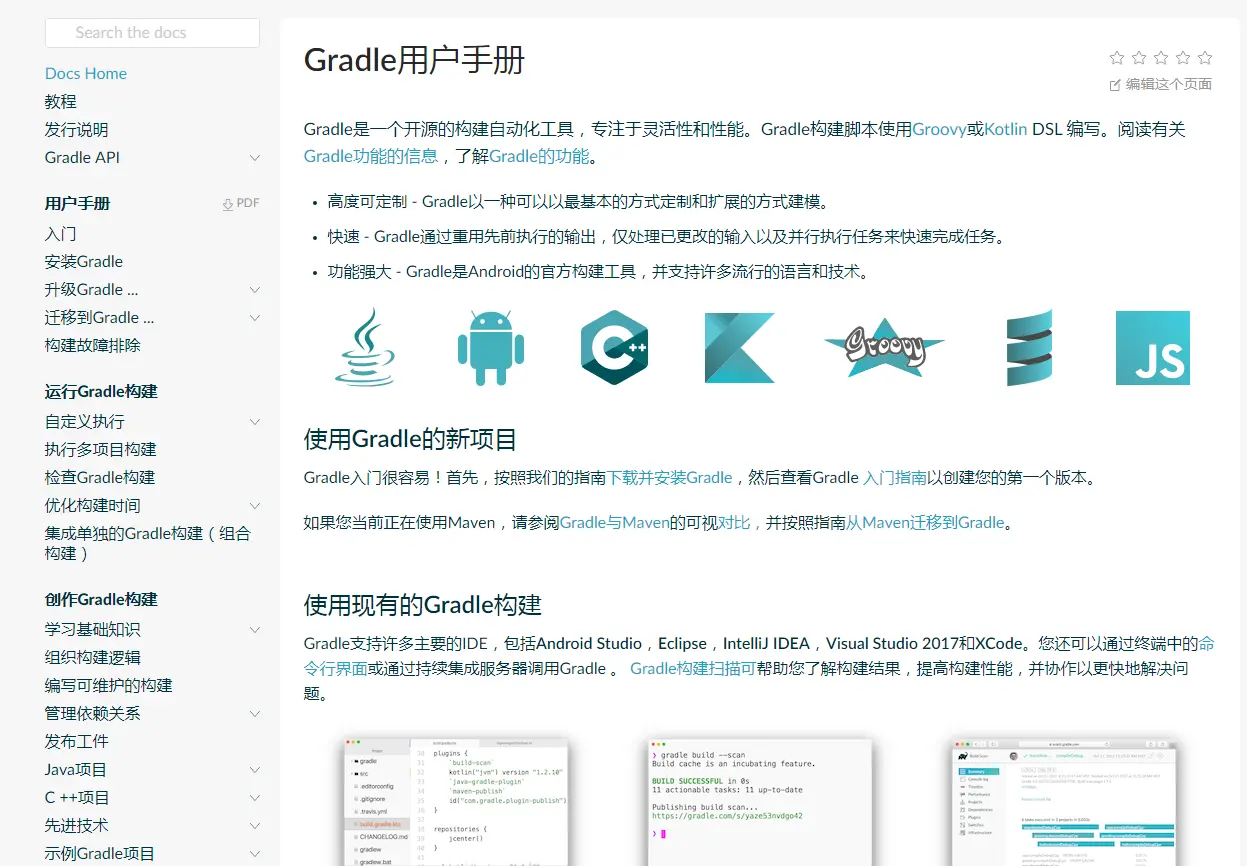Expand the 迁移到Gradle sidebar item
Image resolution: width=1247 pixels, height=866 pixels.
(254, 318)
